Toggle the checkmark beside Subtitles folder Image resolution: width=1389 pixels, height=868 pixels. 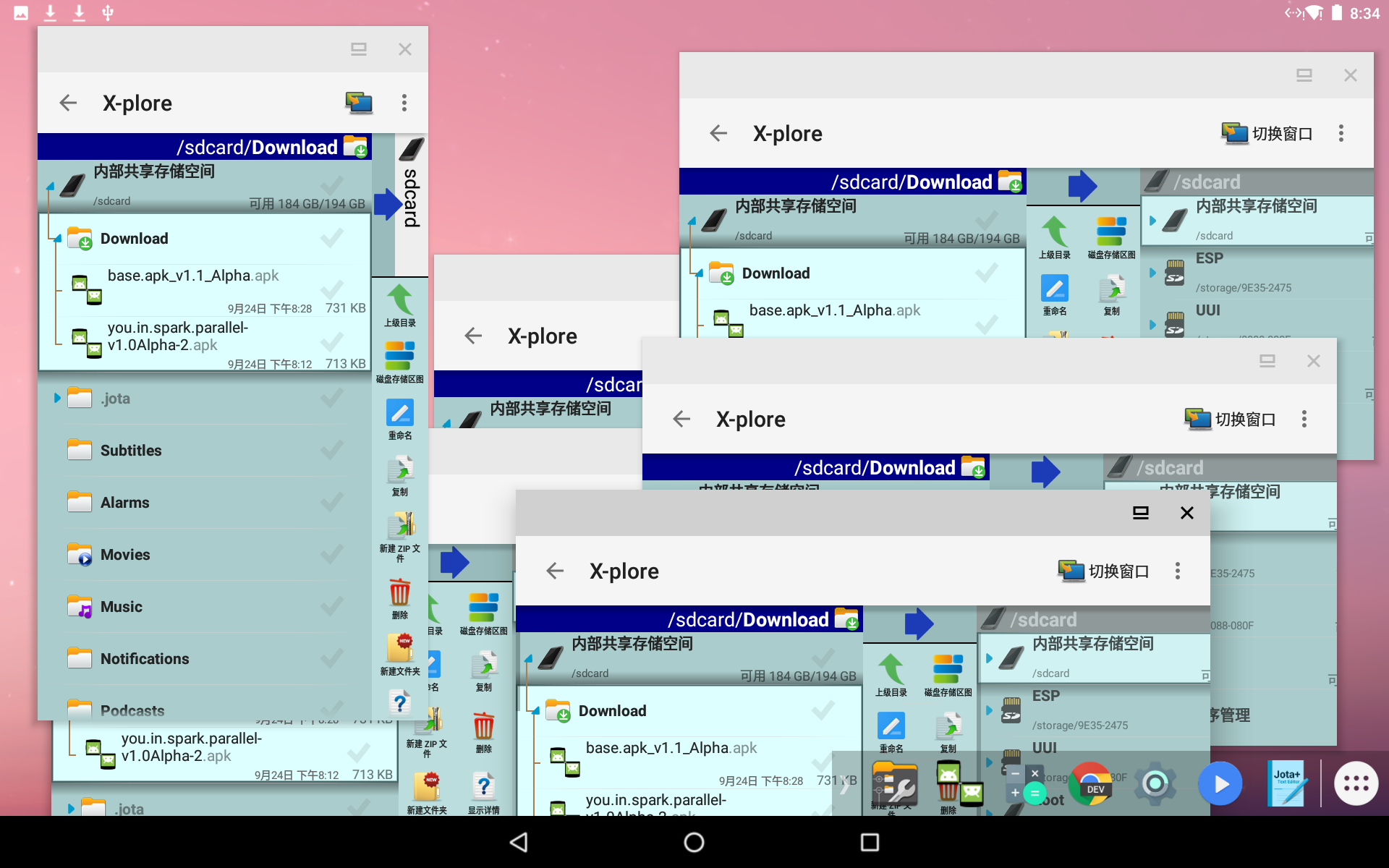click(332, 451)
